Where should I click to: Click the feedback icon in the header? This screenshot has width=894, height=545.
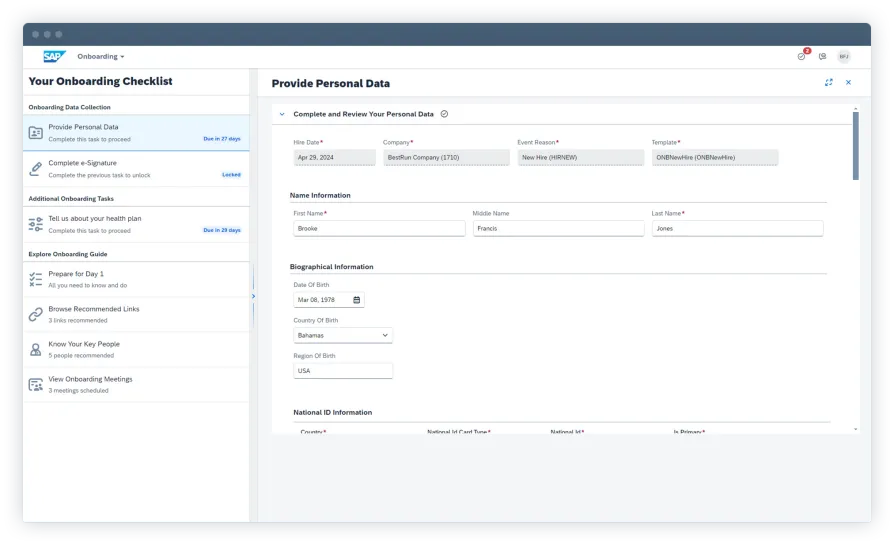coord(822,56)
